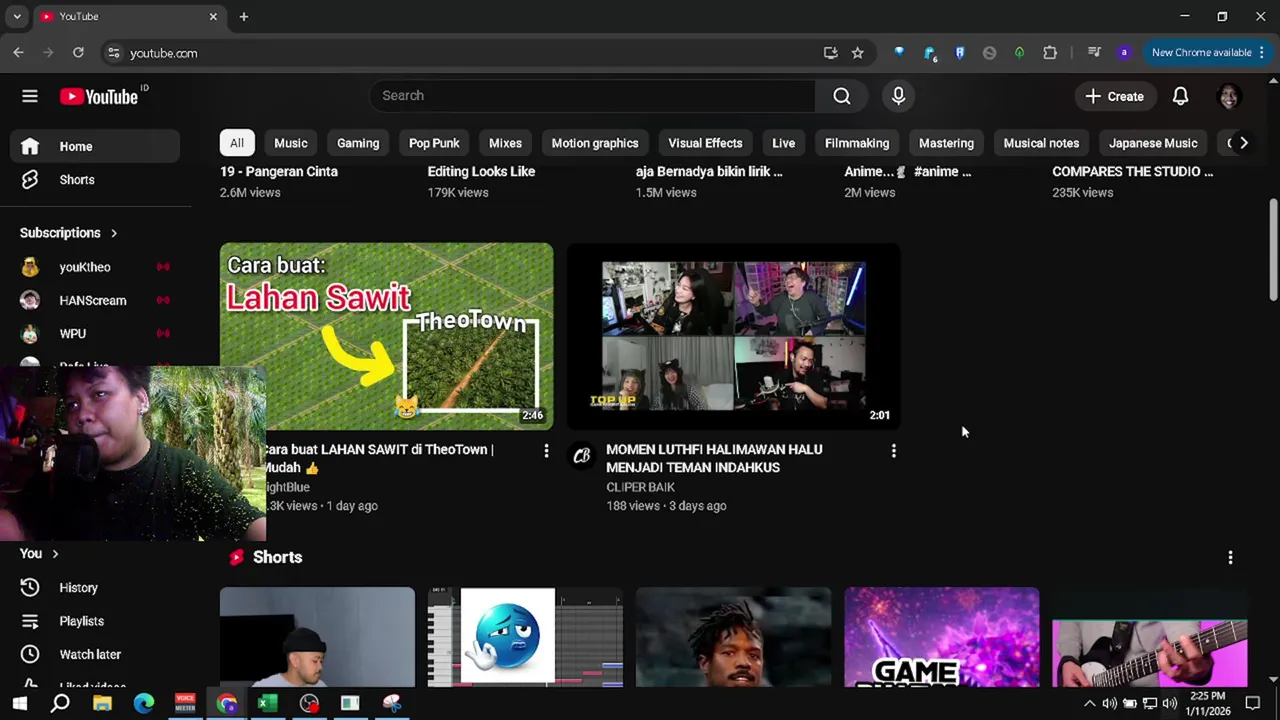Open Excel from the taskbar
1280x720 pixels.
[x=267, y=704]
